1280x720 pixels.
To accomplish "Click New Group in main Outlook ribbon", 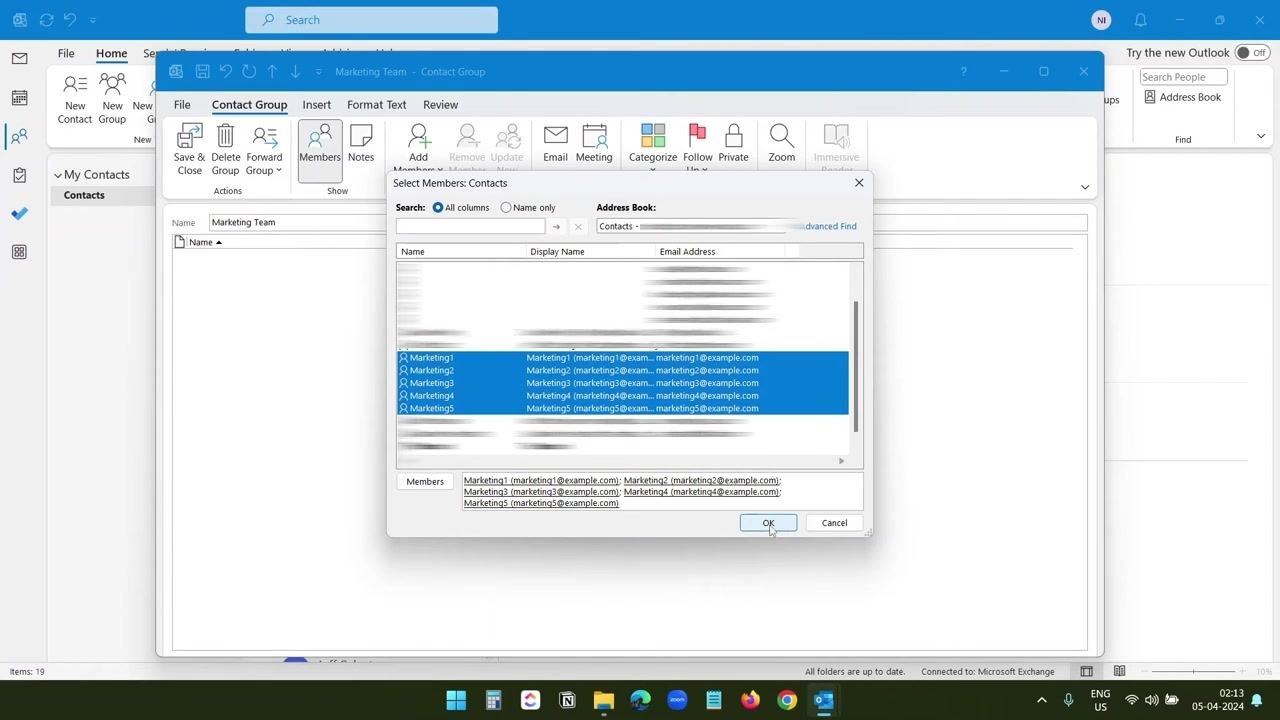I will (112, 98).
